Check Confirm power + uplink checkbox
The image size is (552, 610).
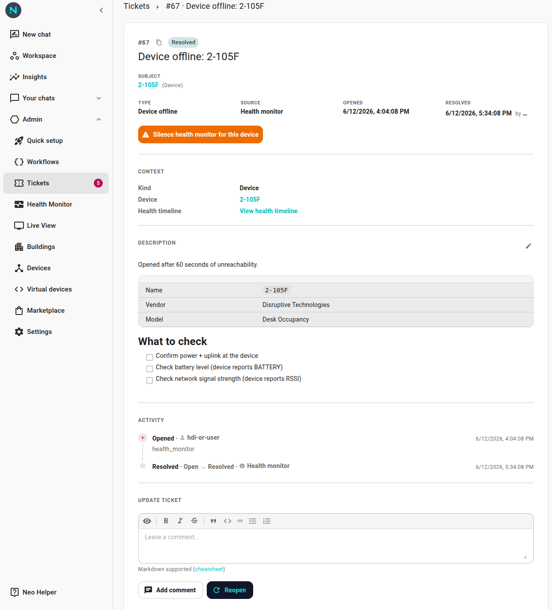click(149, 357)
